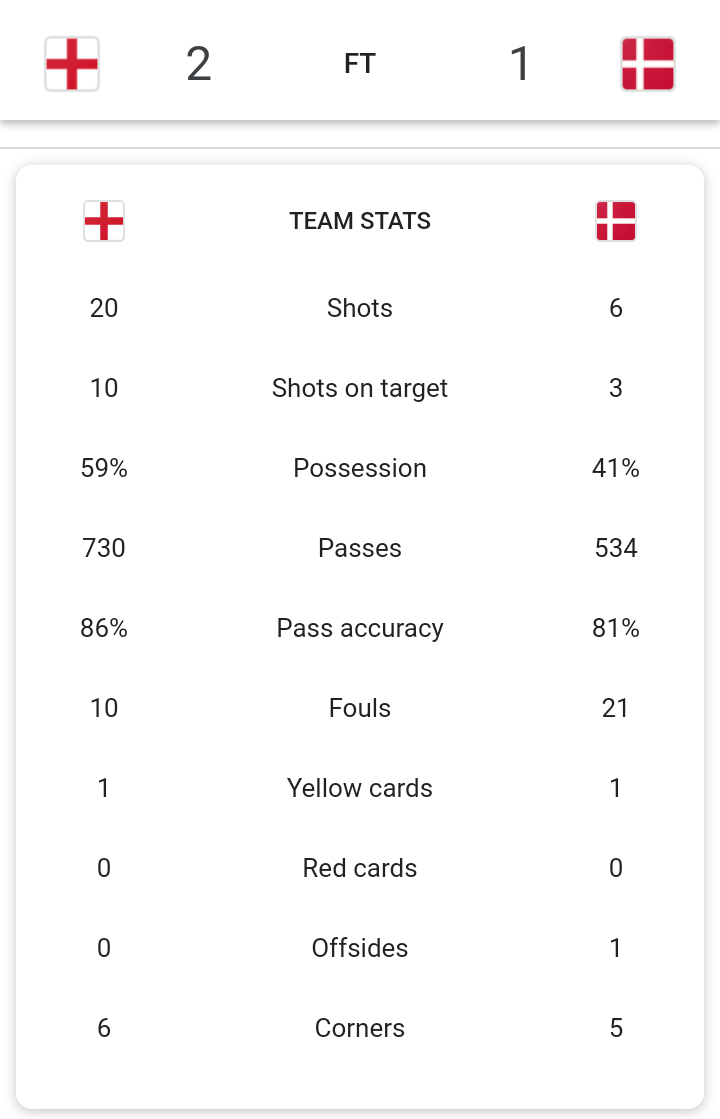
Task: Click the England flag in the score header
Action: pos(71,64)
